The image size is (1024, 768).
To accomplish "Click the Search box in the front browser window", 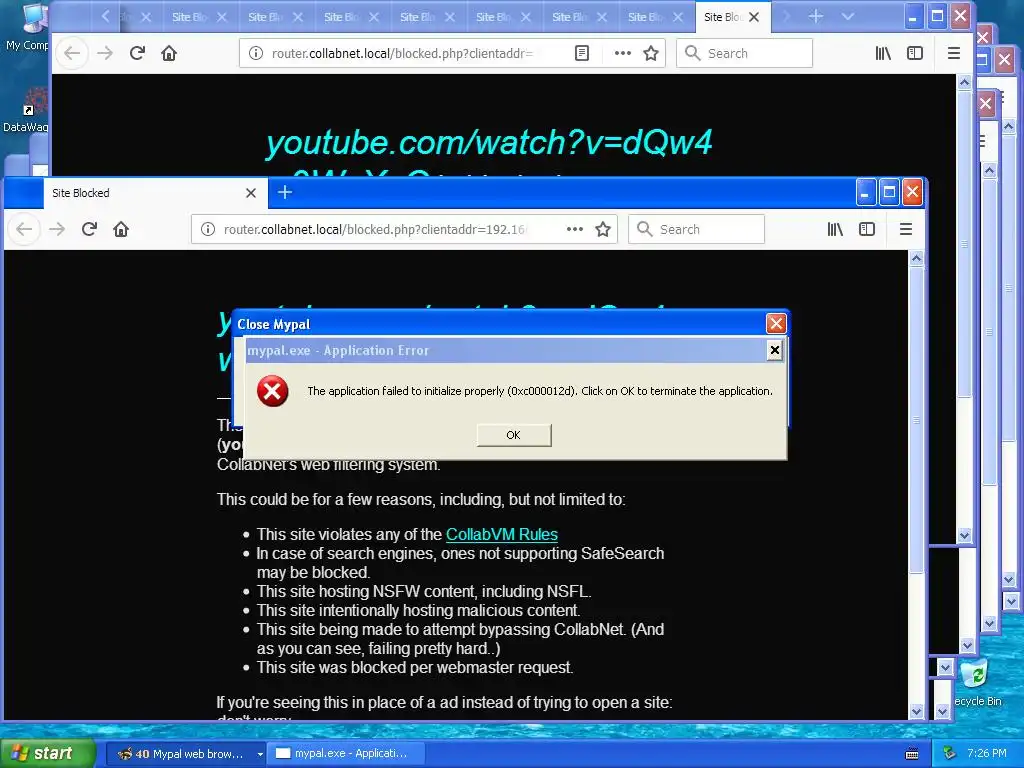I will (696, 229).
